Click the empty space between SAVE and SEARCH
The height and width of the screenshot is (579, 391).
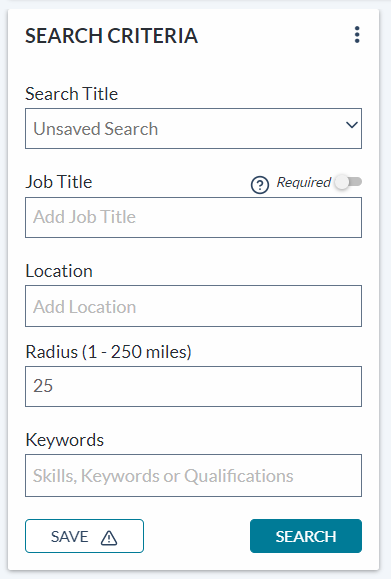197,536
